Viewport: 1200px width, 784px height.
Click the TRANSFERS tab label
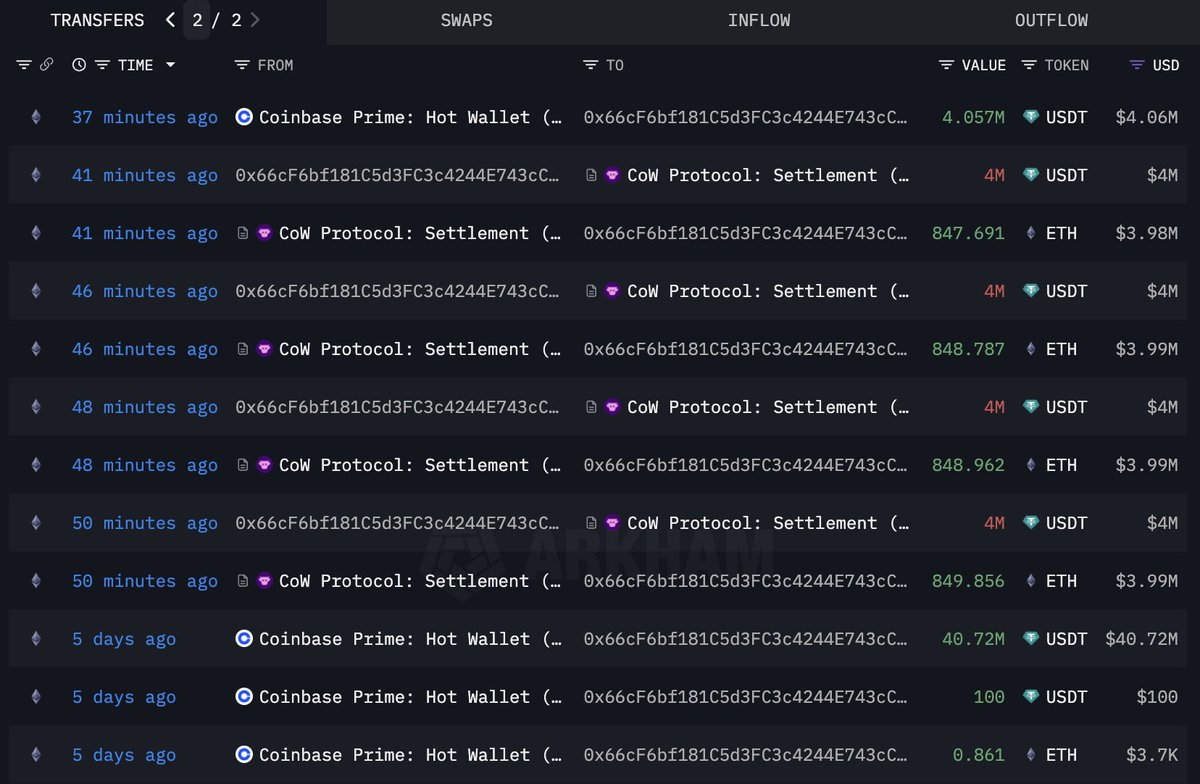[x=97, y=20]
